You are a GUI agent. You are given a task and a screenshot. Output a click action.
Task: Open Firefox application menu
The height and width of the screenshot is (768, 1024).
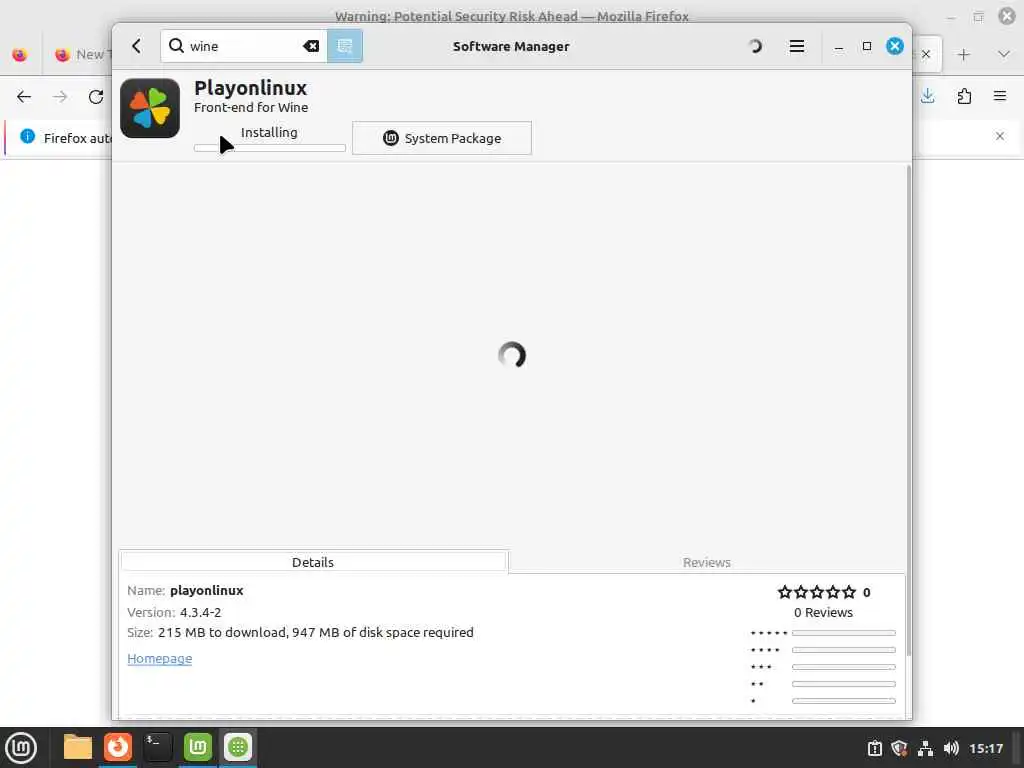pyautogui.click(x=1000, y=97)
